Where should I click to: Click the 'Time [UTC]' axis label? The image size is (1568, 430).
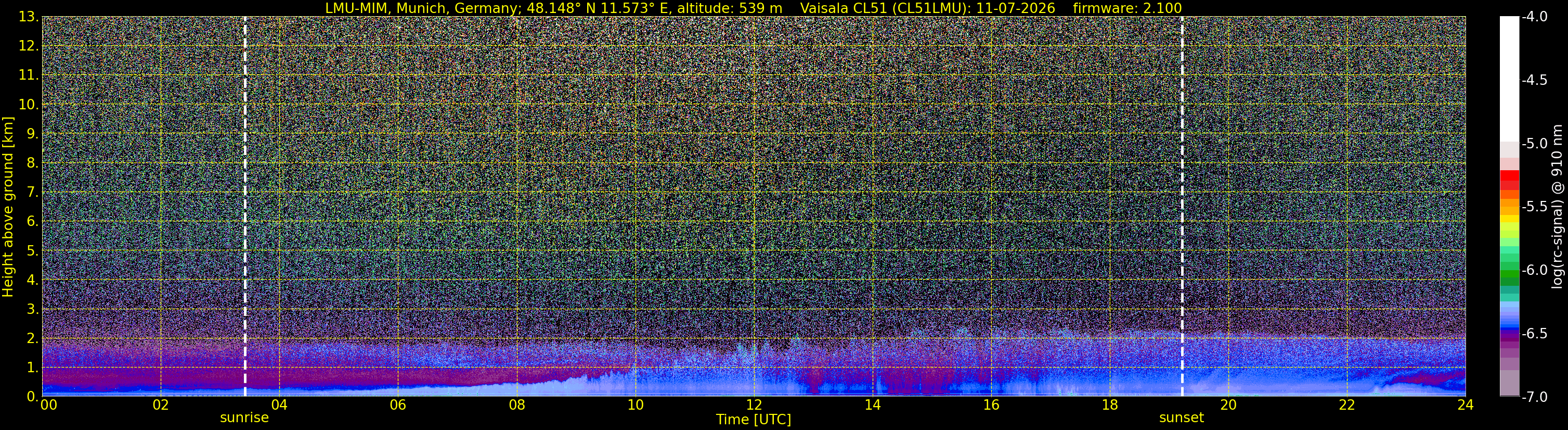pyautogui.click(x=754, y=420)
